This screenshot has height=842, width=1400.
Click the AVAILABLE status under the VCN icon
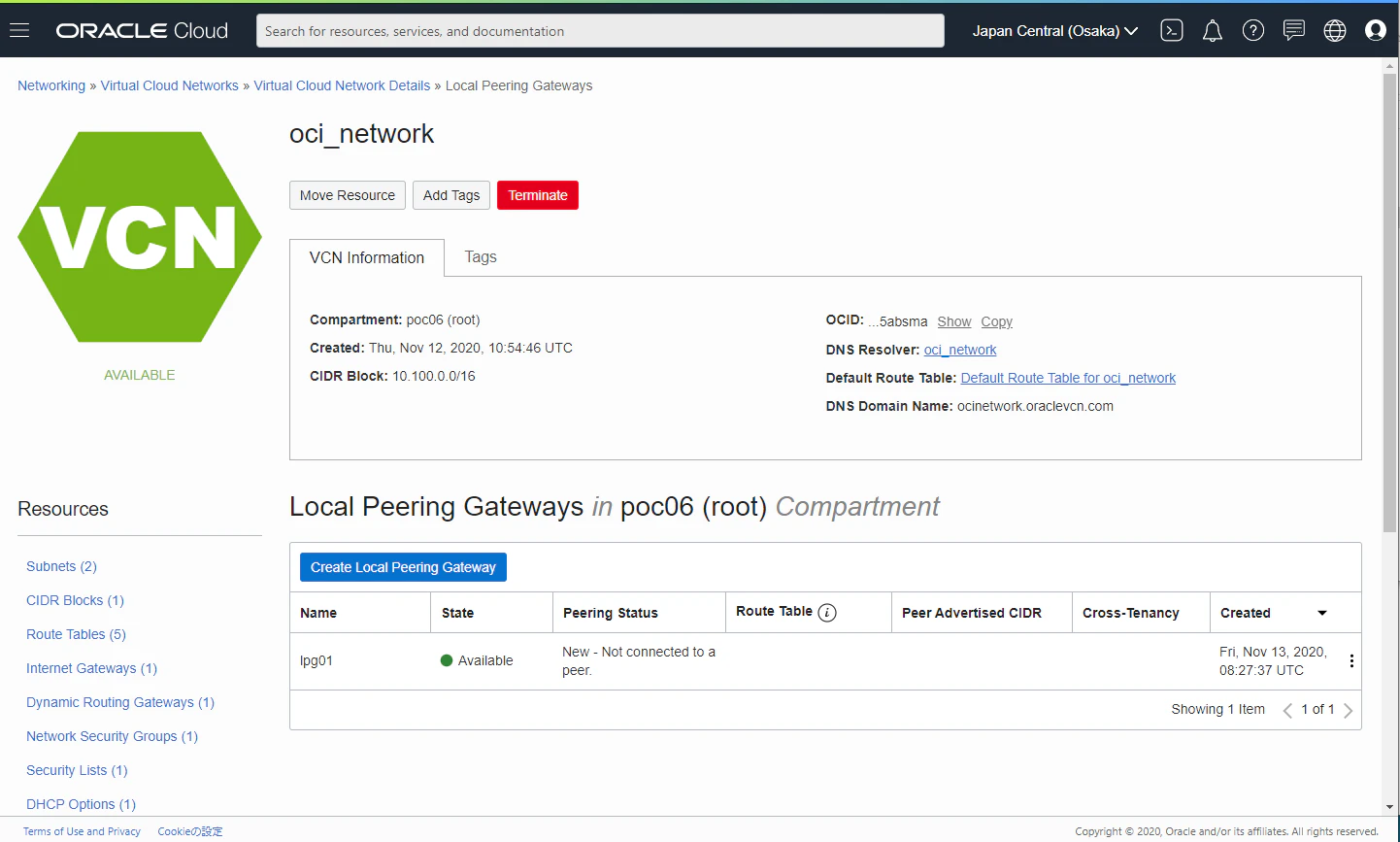140,375
